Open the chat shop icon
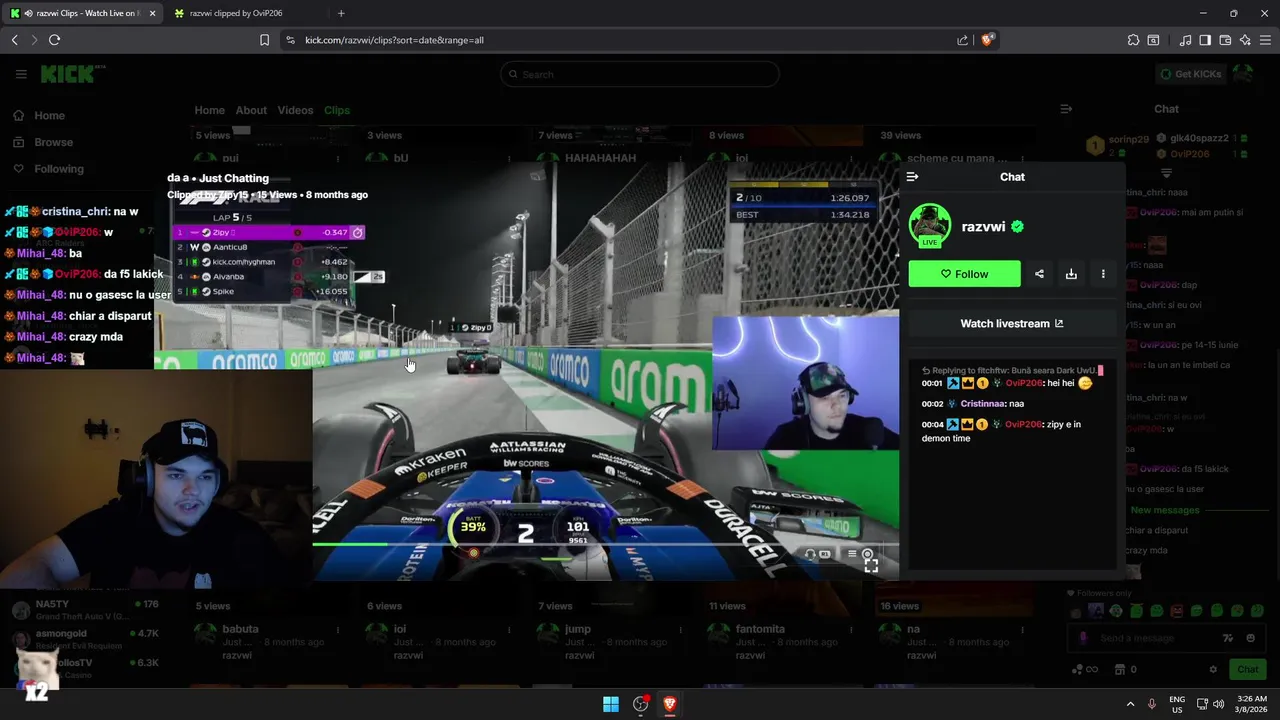This screenshot has height=720, width=1280. coord(1120,669)
